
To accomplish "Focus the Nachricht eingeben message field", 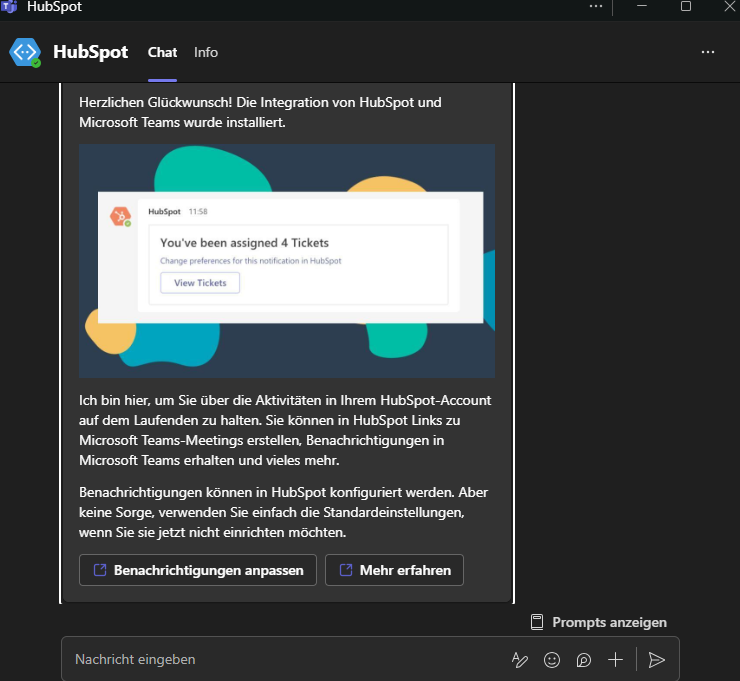I will [280, 660].
